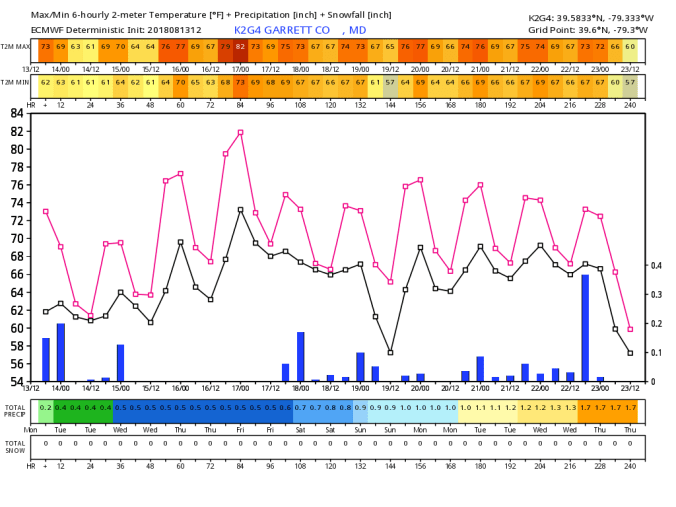Click the highest pink max-temperature marker
The height and width of the screenshot is (507, 676).
[240, 132]
